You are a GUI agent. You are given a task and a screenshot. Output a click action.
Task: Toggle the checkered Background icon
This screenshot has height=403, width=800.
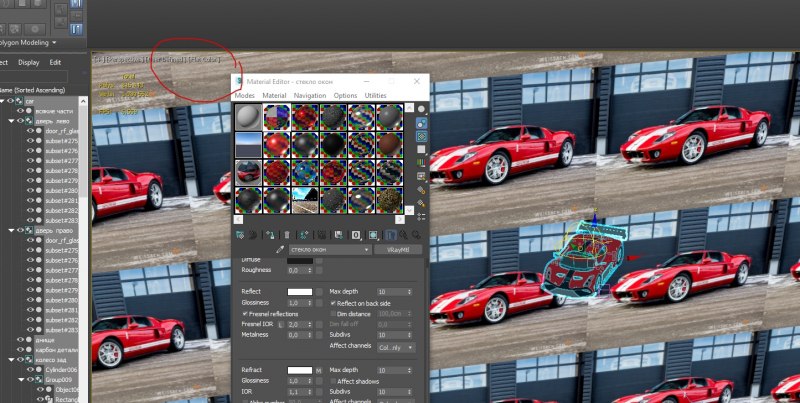421,136
